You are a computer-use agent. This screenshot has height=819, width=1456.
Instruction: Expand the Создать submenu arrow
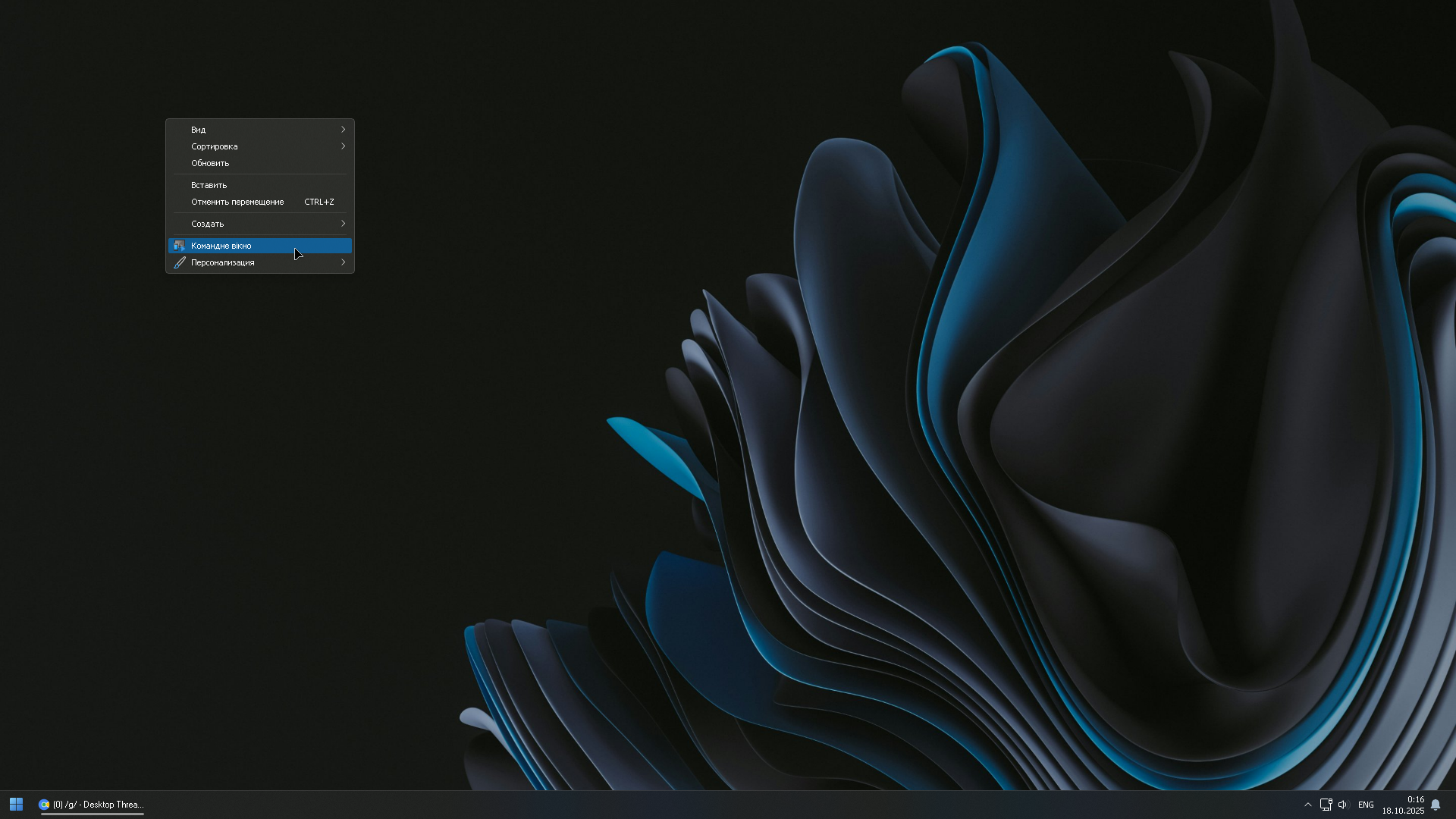coord(343,224)
